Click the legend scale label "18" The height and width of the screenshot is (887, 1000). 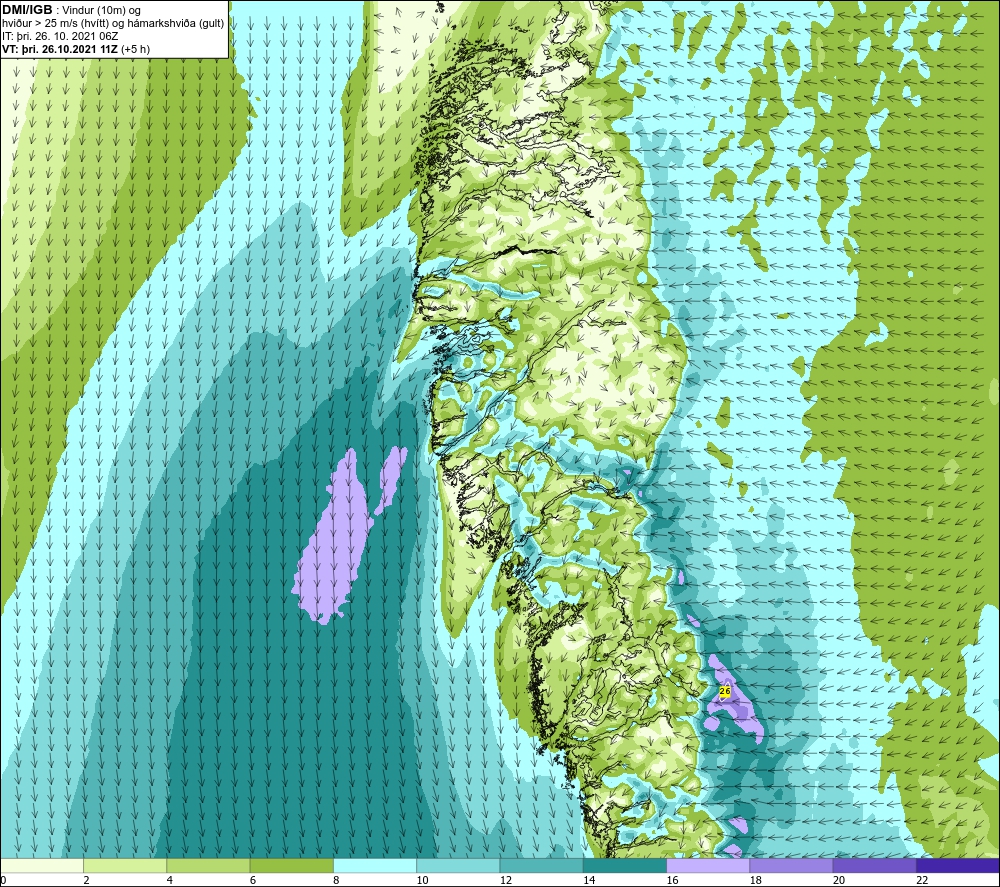pyautogui.click(x=755, y=880)
